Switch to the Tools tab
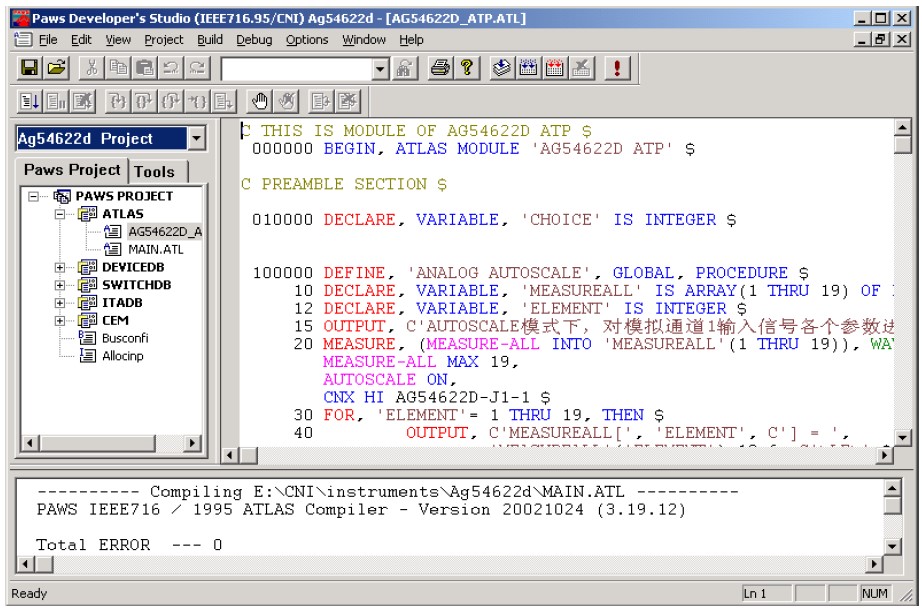This screenshot has height=611, width=922. point(154,171)
